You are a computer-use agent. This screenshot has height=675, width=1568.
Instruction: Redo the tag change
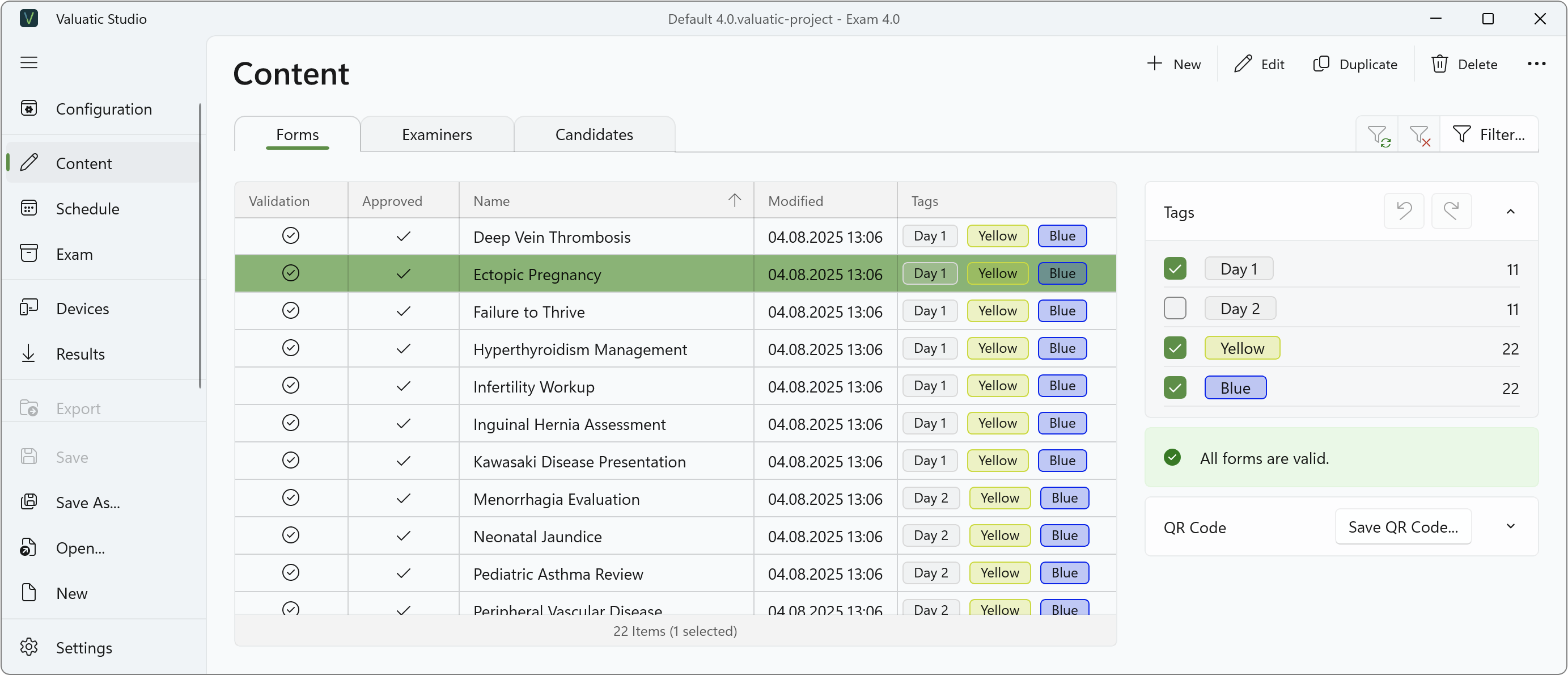(1451, 212)
